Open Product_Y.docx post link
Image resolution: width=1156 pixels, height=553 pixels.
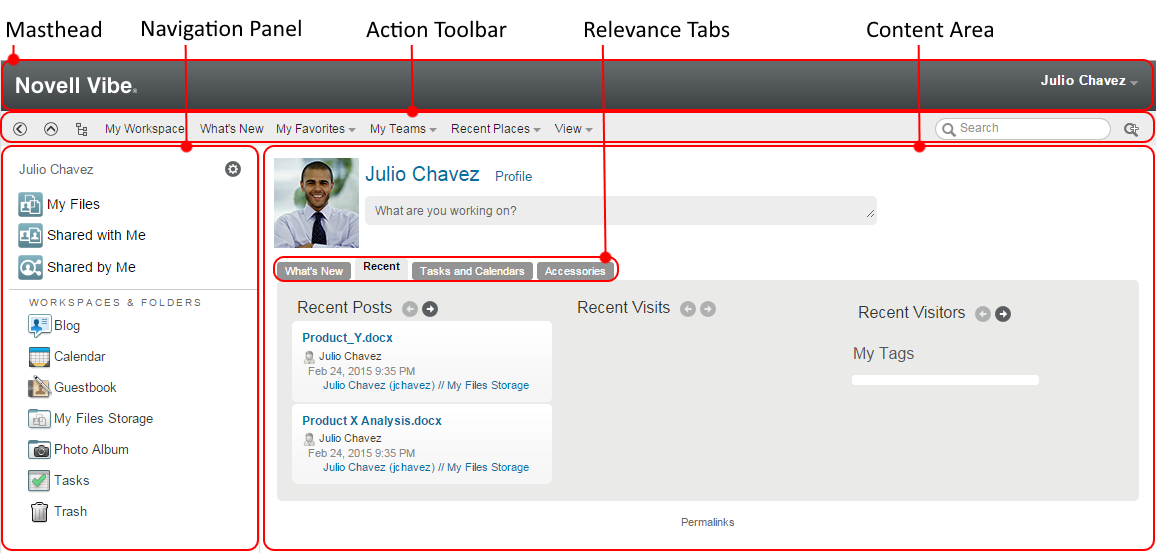pos(347,338)
